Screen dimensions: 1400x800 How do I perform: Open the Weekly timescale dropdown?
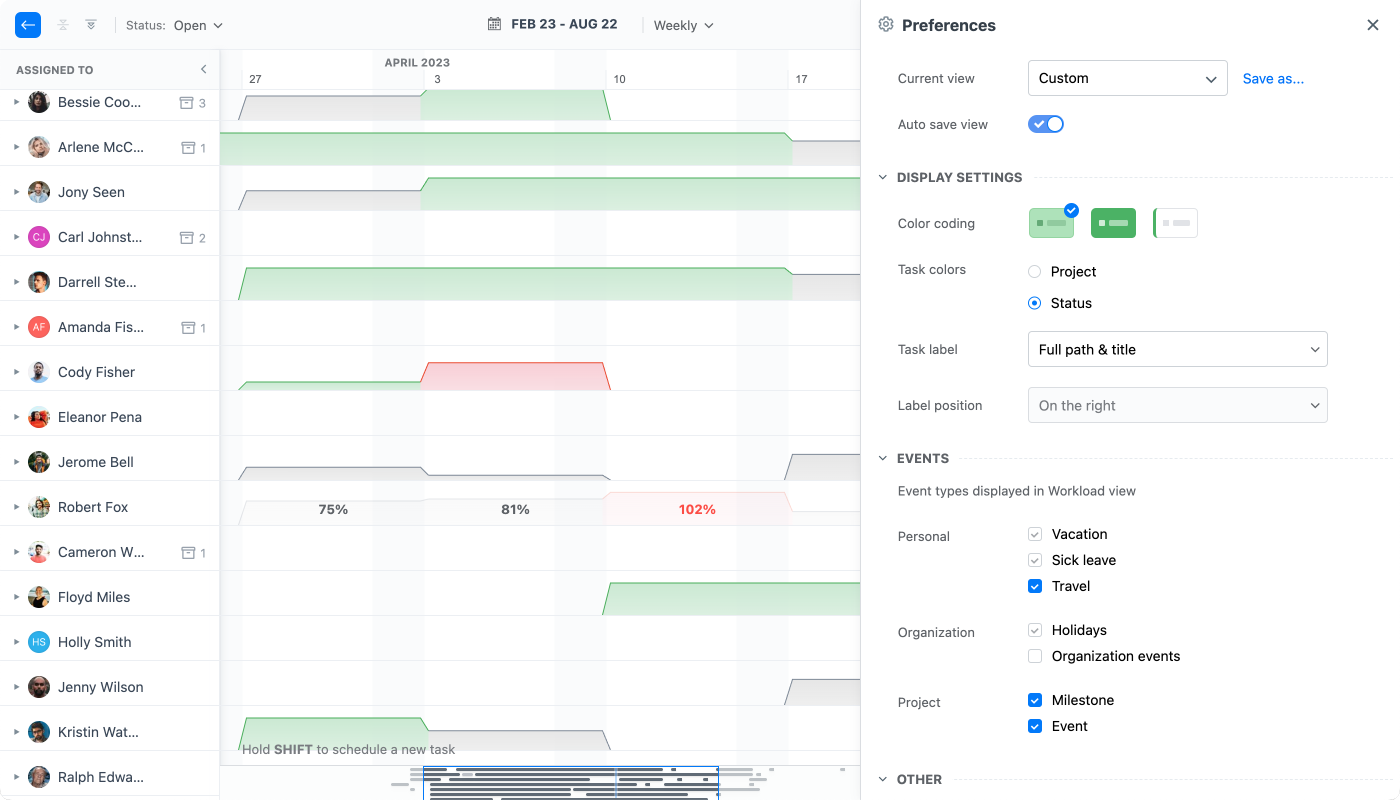tap(683, 25)
